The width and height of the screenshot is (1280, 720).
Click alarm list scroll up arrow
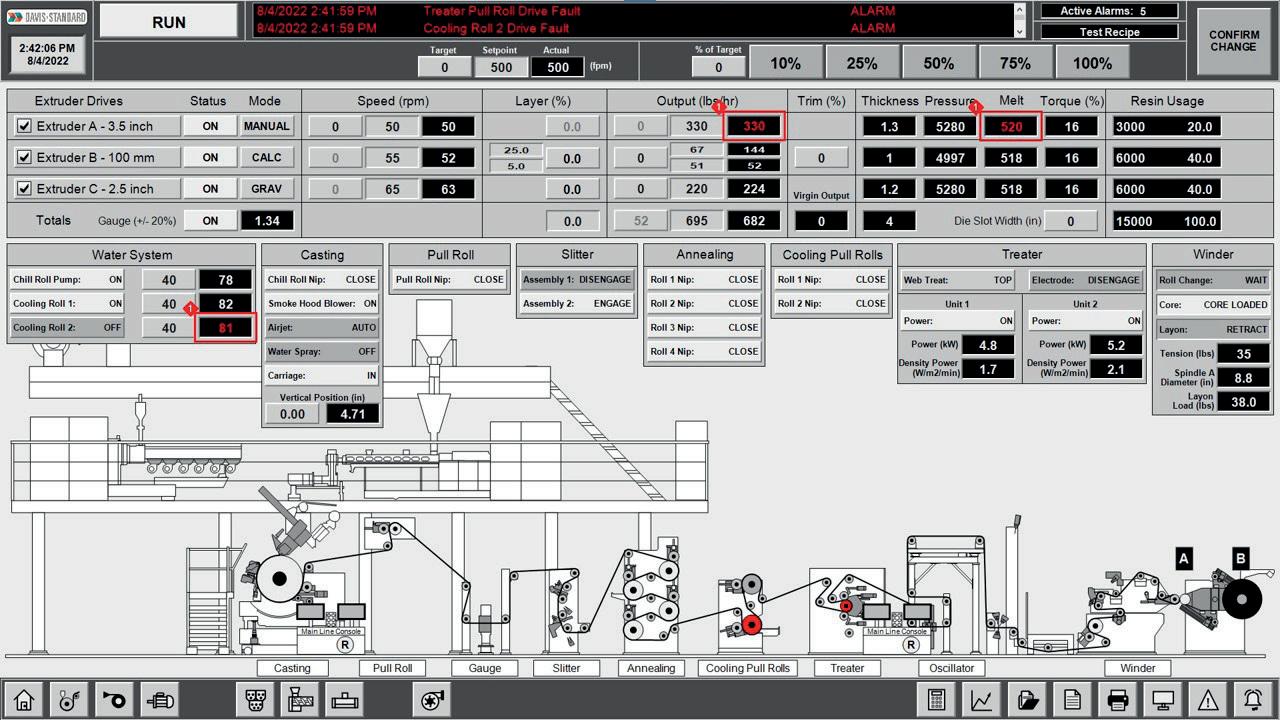(x=1020, y=9)
